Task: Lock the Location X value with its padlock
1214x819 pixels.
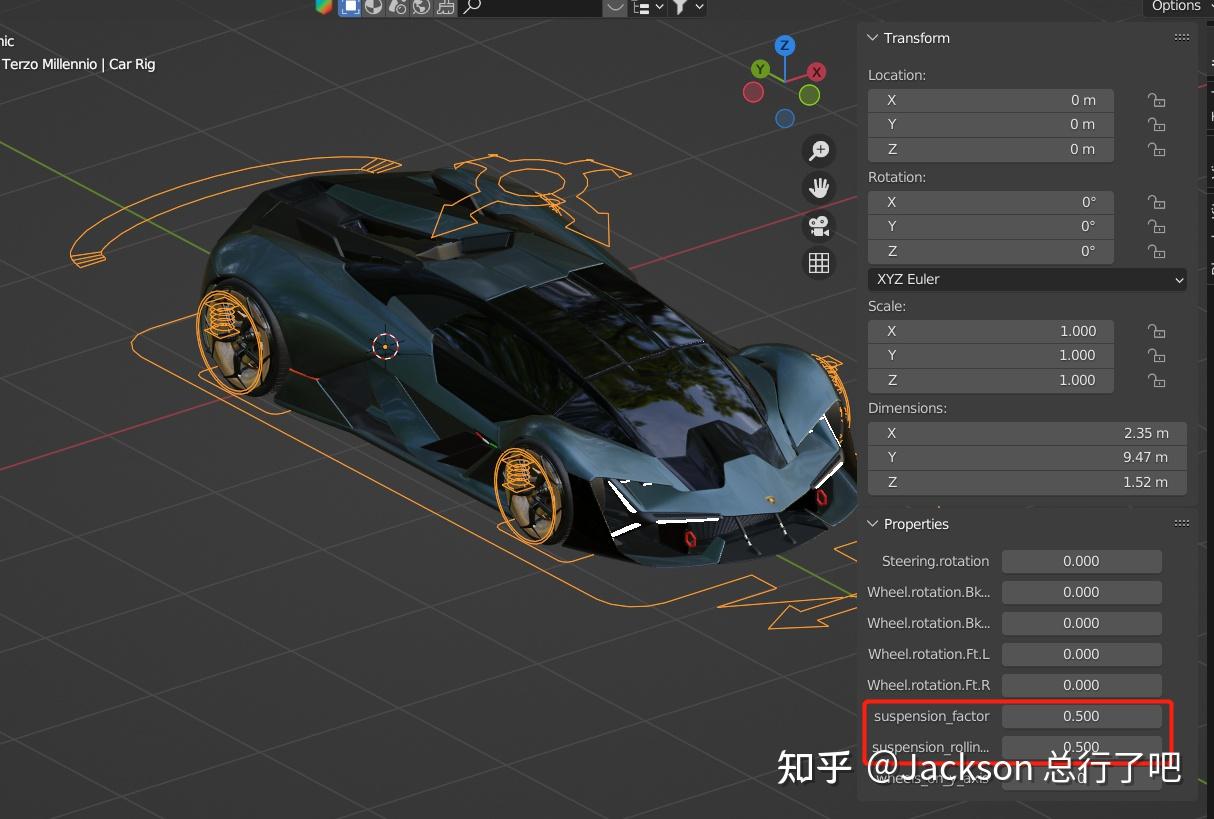Action: (x=1156, y=100)
